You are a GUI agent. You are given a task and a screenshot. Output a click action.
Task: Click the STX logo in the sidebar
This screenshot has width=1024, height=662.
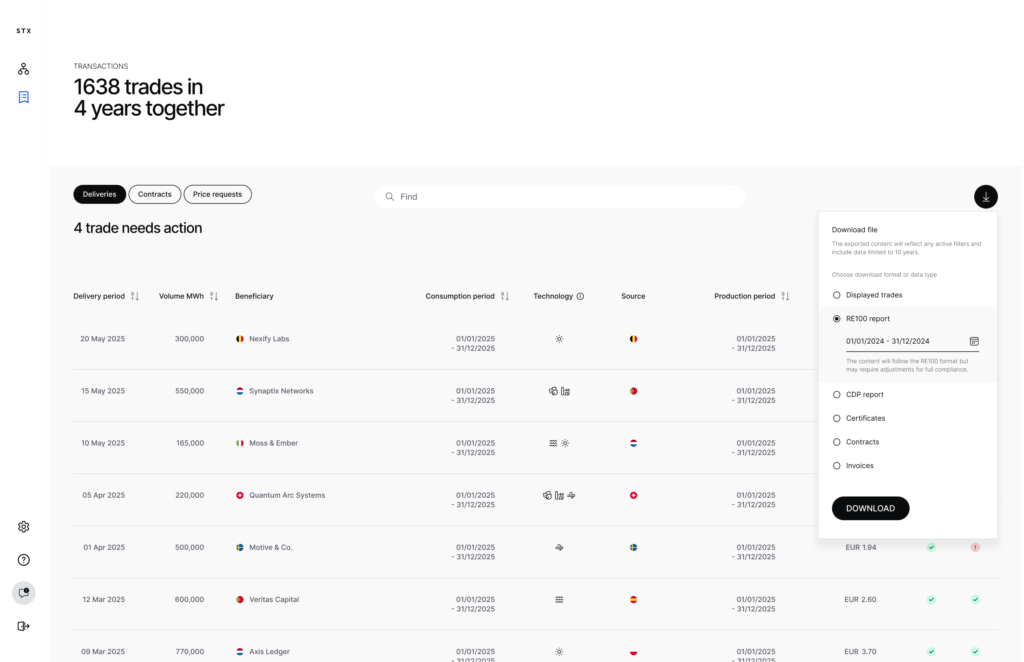coord(23,31)
